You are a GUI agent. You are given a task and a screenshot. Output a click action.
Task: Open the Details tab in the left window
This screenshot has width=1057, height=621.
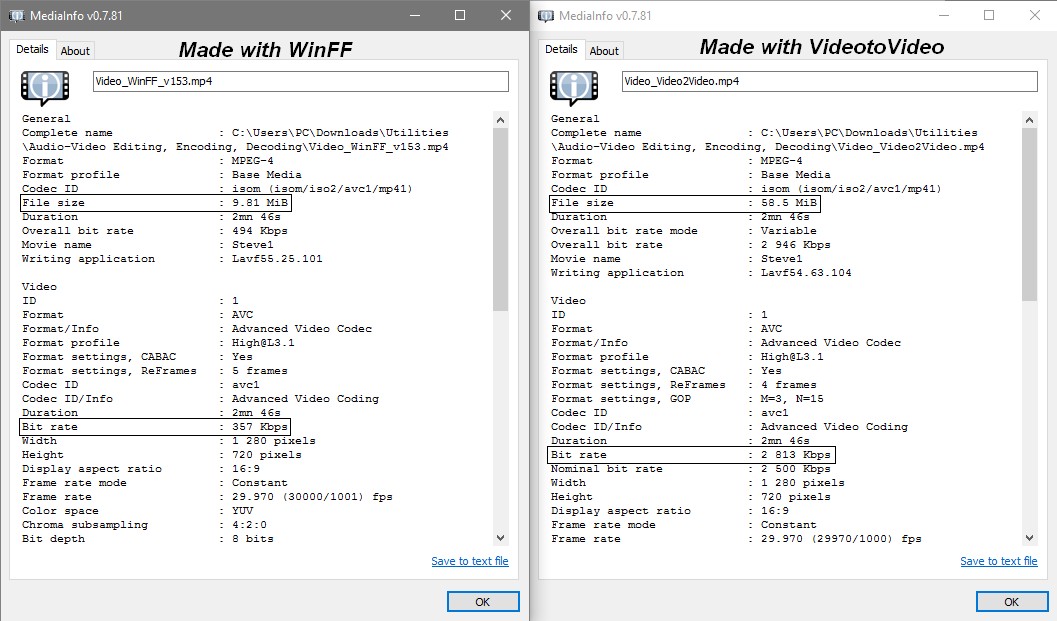click(32, 49)
